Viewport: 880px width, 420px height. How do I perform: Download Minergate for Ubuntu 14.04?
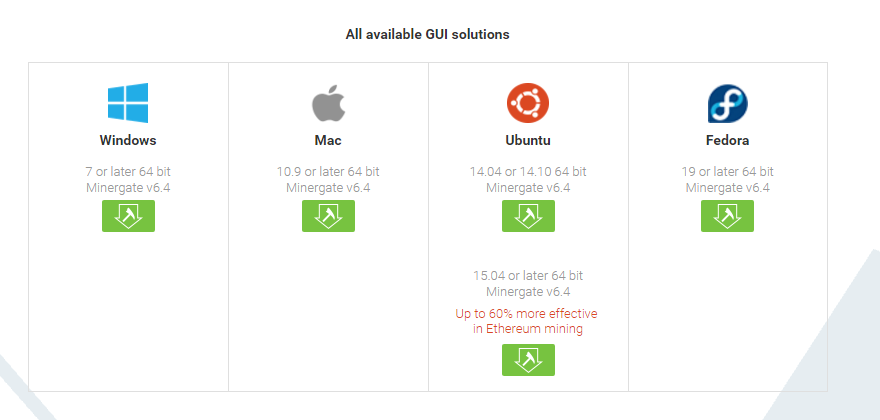[x=528, y=216]
